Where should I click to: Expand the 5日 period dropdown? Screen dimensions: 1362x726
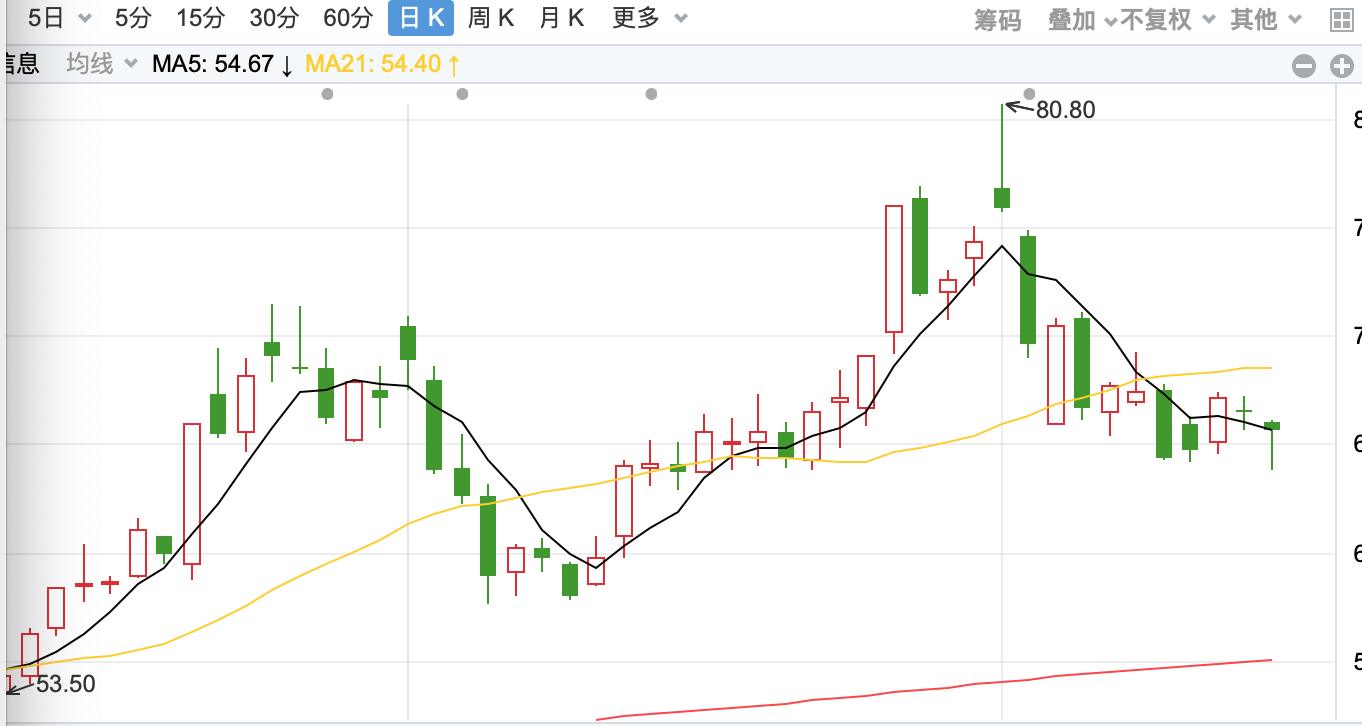click(x=60, y=18)
